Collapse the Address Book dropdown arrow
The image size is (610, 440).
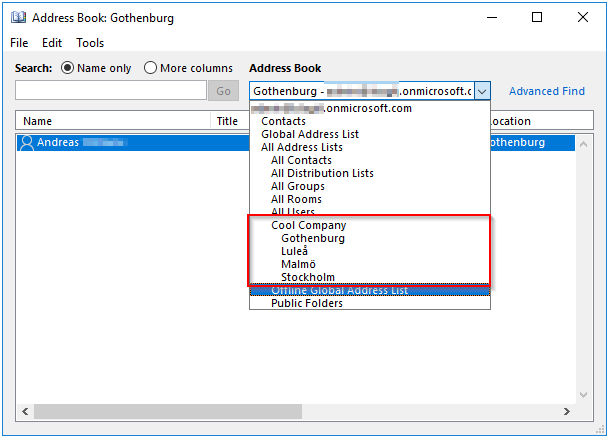point(482,91)
